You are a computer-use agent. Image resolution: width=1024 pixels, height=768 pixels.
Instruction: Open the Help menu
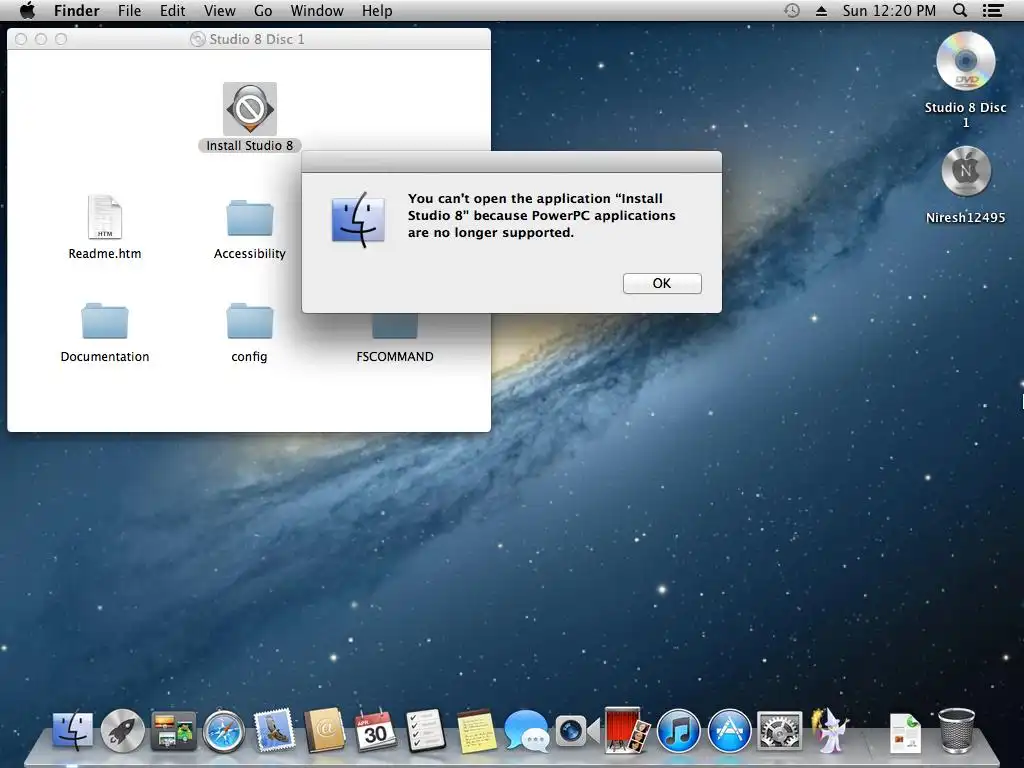pyautogui.click(x=377, y=10)
